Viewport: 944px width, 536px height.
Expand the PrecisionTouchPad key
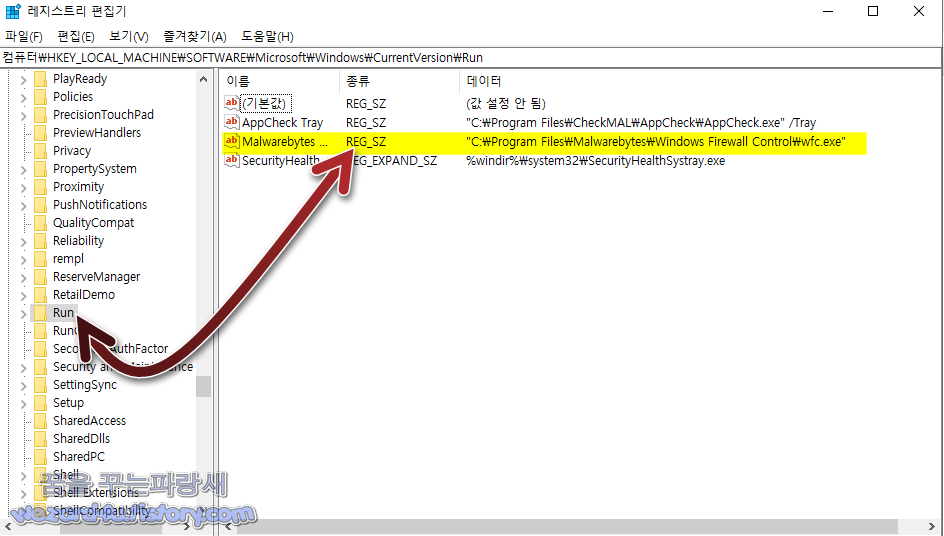tap(23, 116)
